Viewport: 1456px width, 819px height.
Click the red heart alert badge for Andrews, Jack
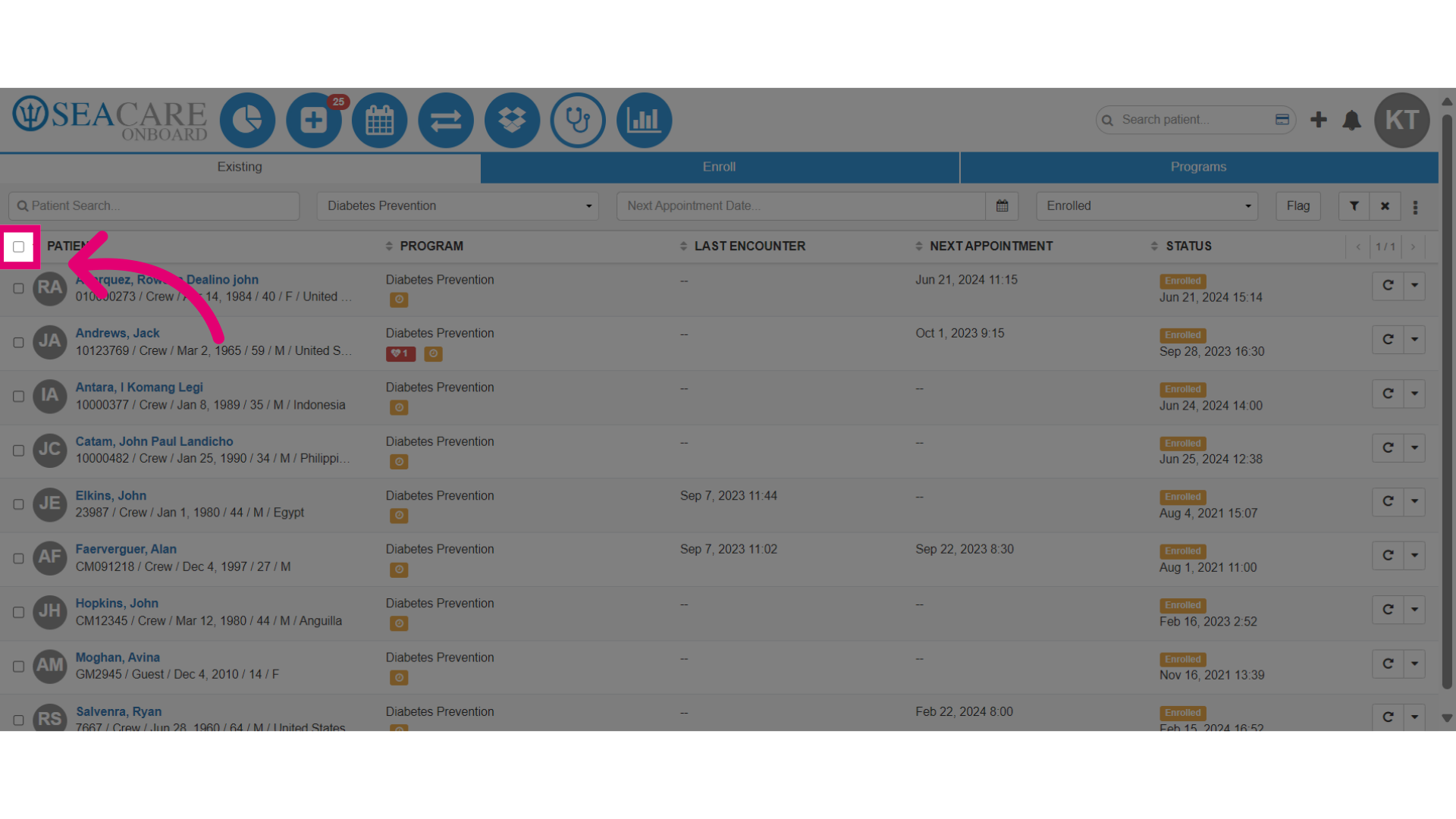[x=400, y=353]
